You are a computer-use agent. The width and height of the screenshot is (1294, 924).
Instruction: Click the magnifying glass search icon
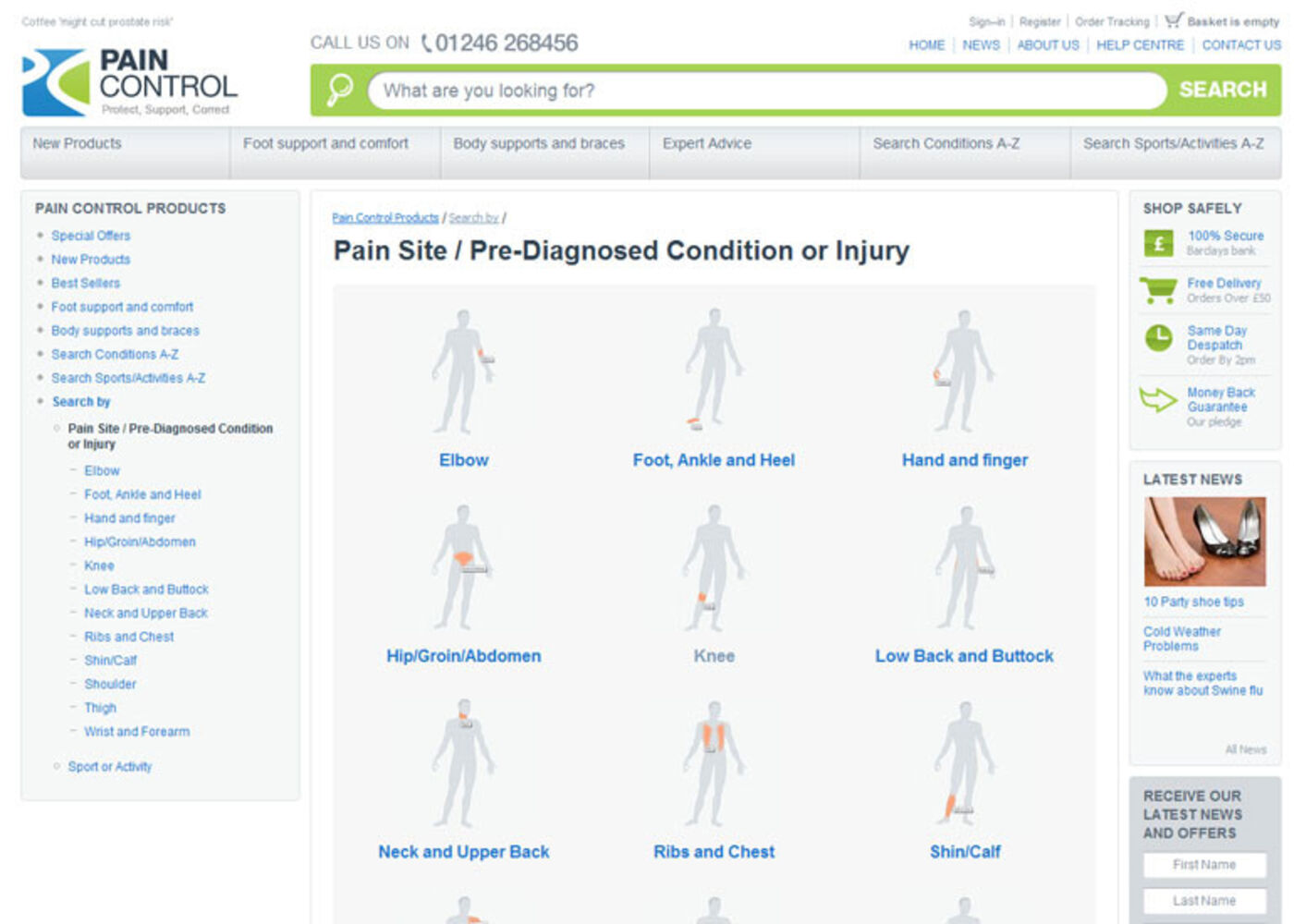[339, 91]
